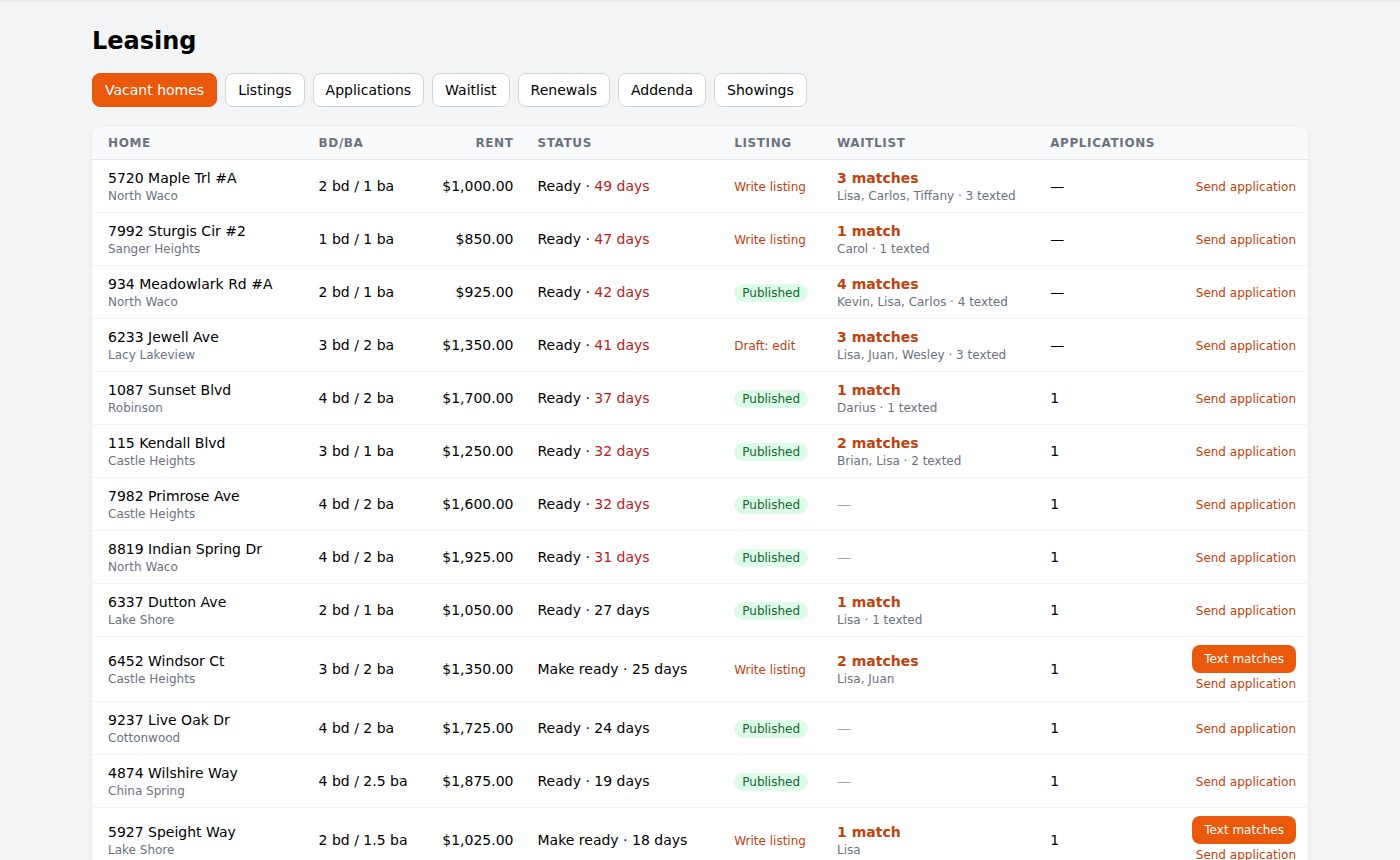The height and width of the screenshot is (860, 1400).
Task: Click Write listing for 6452 Windsor Ct
Action: [769, 670]
